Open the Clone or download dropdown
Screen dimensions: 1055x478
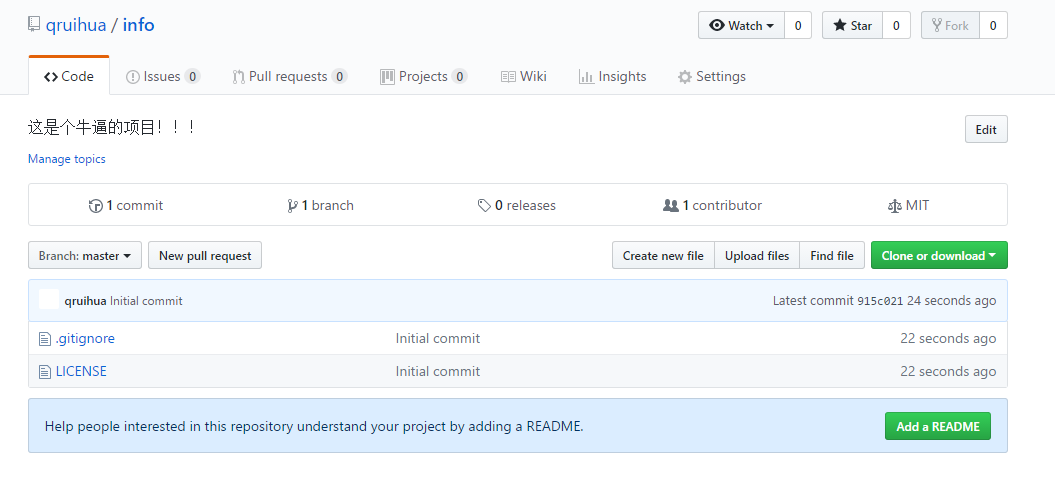coord(938,256)
